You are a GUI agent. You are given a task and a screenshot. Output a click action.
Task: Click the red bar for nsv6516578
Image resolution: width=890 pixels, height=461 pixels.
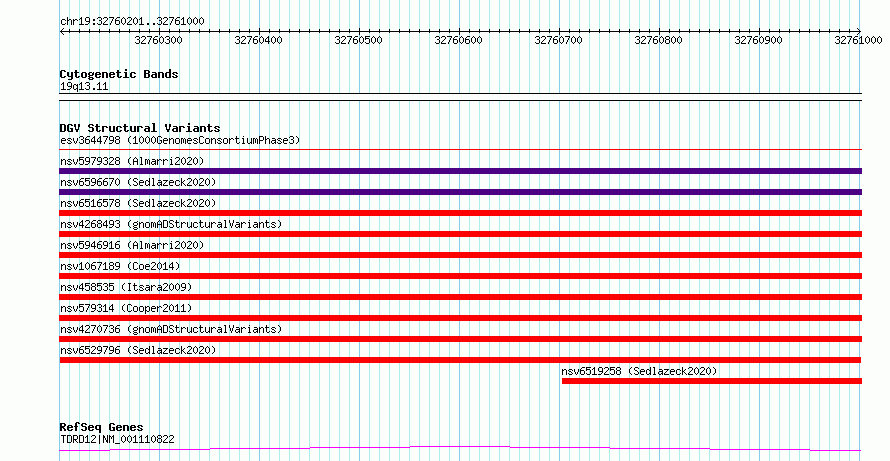[460, 213]
